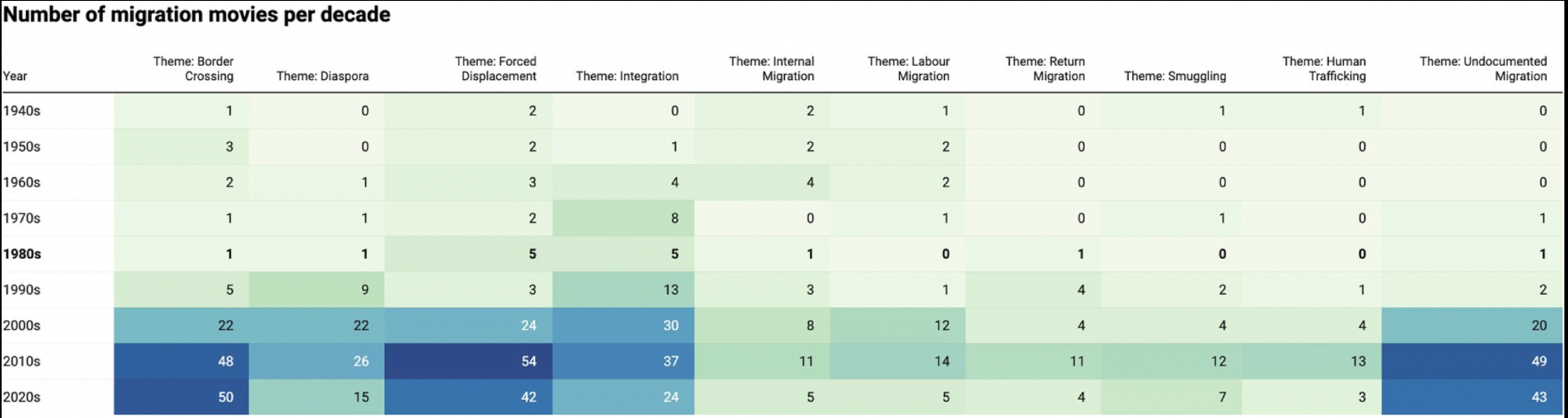Click the 'Theme: Human Trafficking' header
Screen dimensions: 1568x418
(x=1324, y=69)
